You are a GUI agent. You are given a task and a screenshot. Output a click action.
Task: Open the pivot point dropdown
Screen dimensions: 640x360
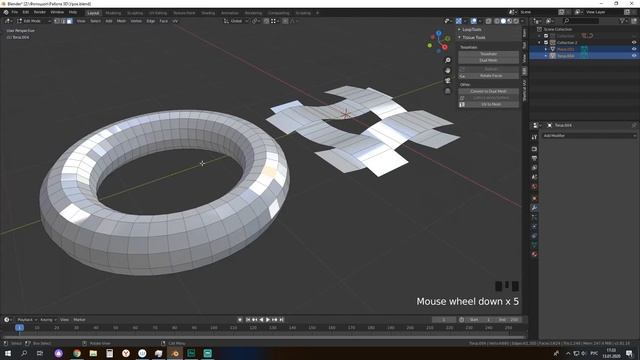(x=256, y=21)
